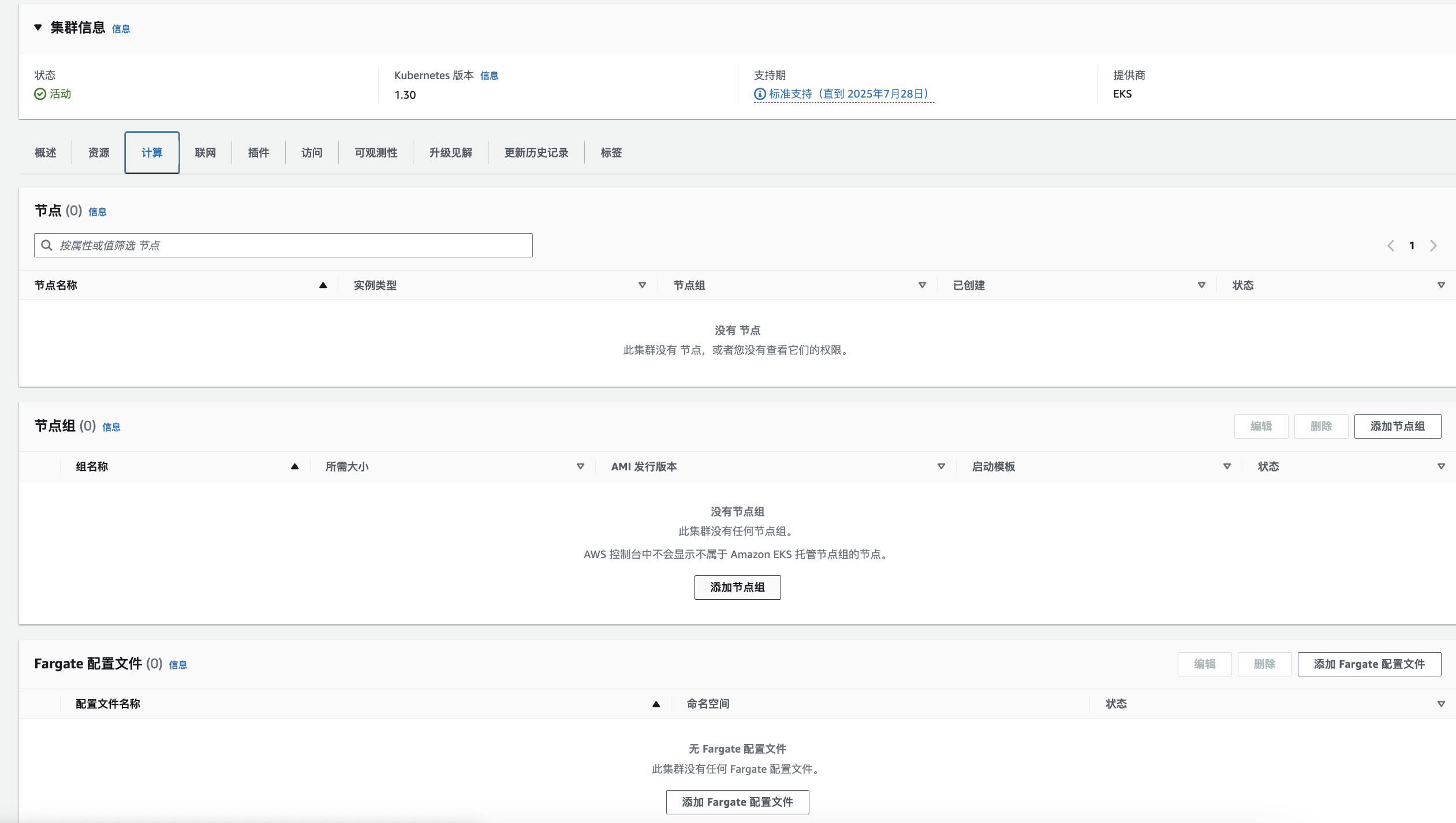Sort by 配置文件名称 ascending arrow
1456x823 pixels.
tap(656, 704)
